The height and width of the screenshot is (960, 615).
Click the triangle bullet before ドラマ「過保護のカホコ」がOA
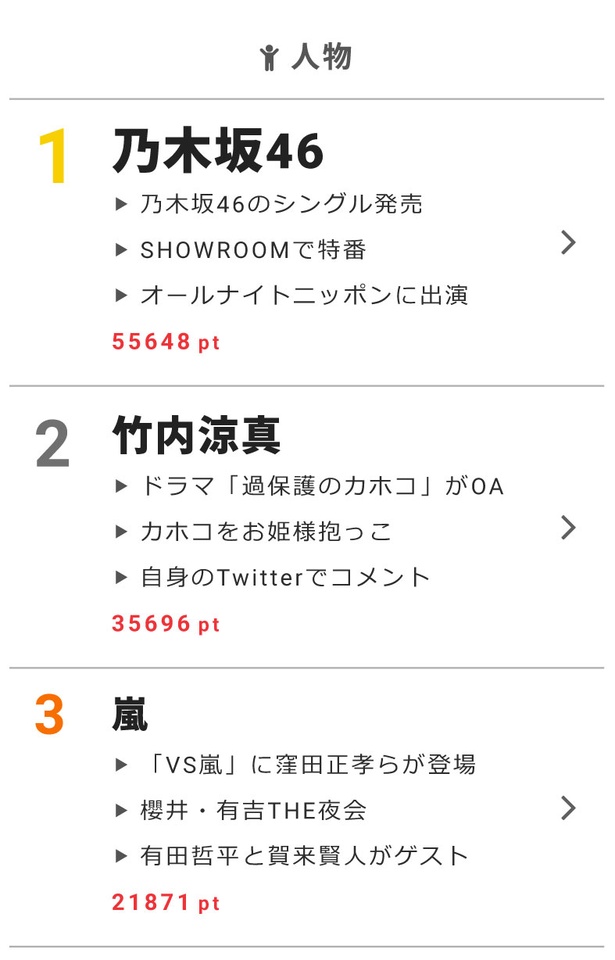[121, 487]
